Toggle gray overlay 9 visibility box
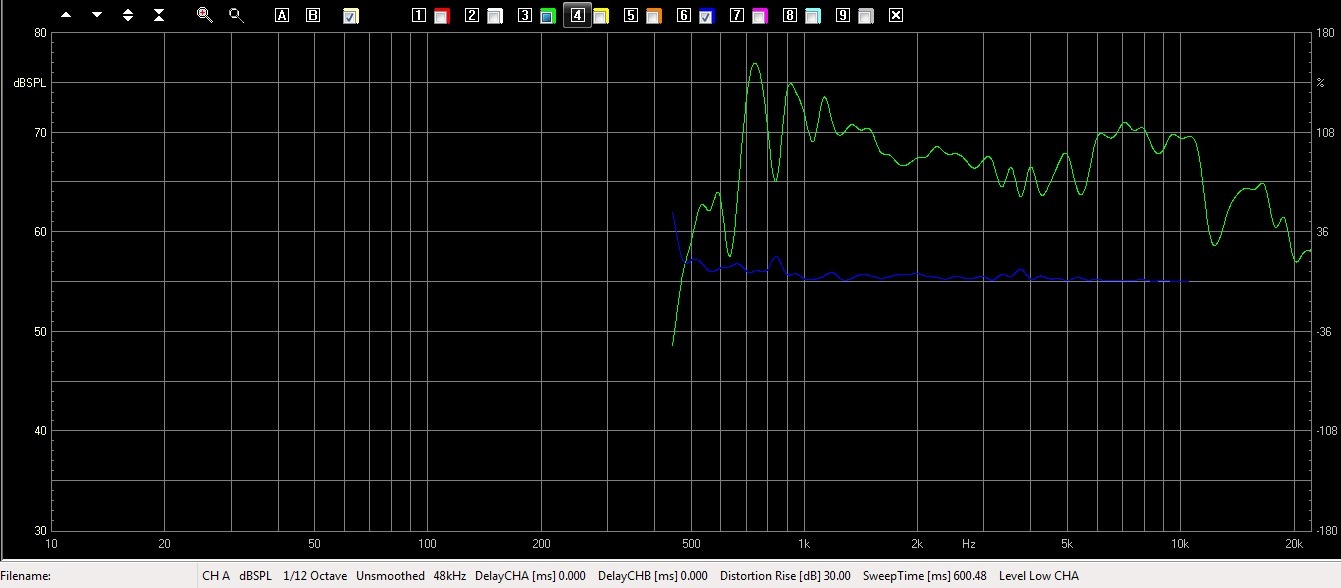The height and width of the screenshot is (588, 1341). click(x=865, y=16)
